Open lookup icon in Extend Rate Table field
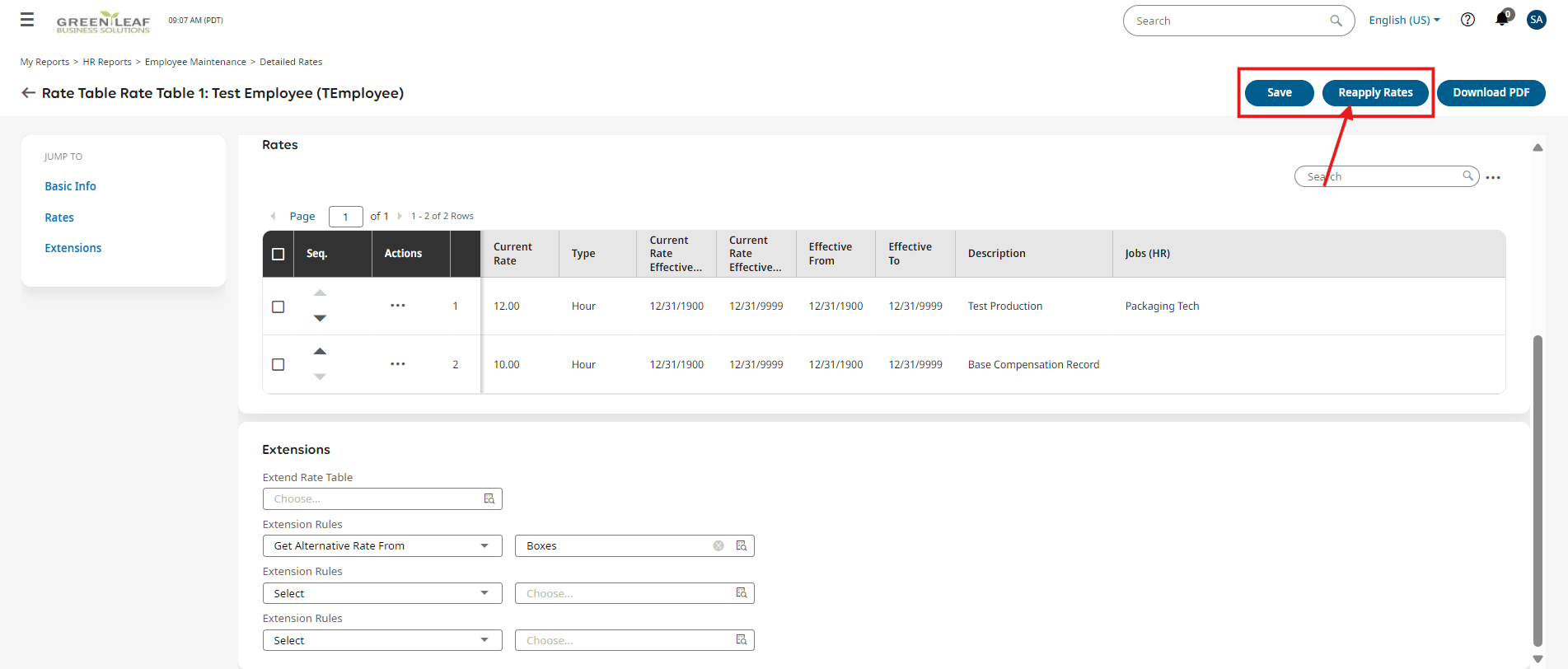 click(x=489, y=498)
